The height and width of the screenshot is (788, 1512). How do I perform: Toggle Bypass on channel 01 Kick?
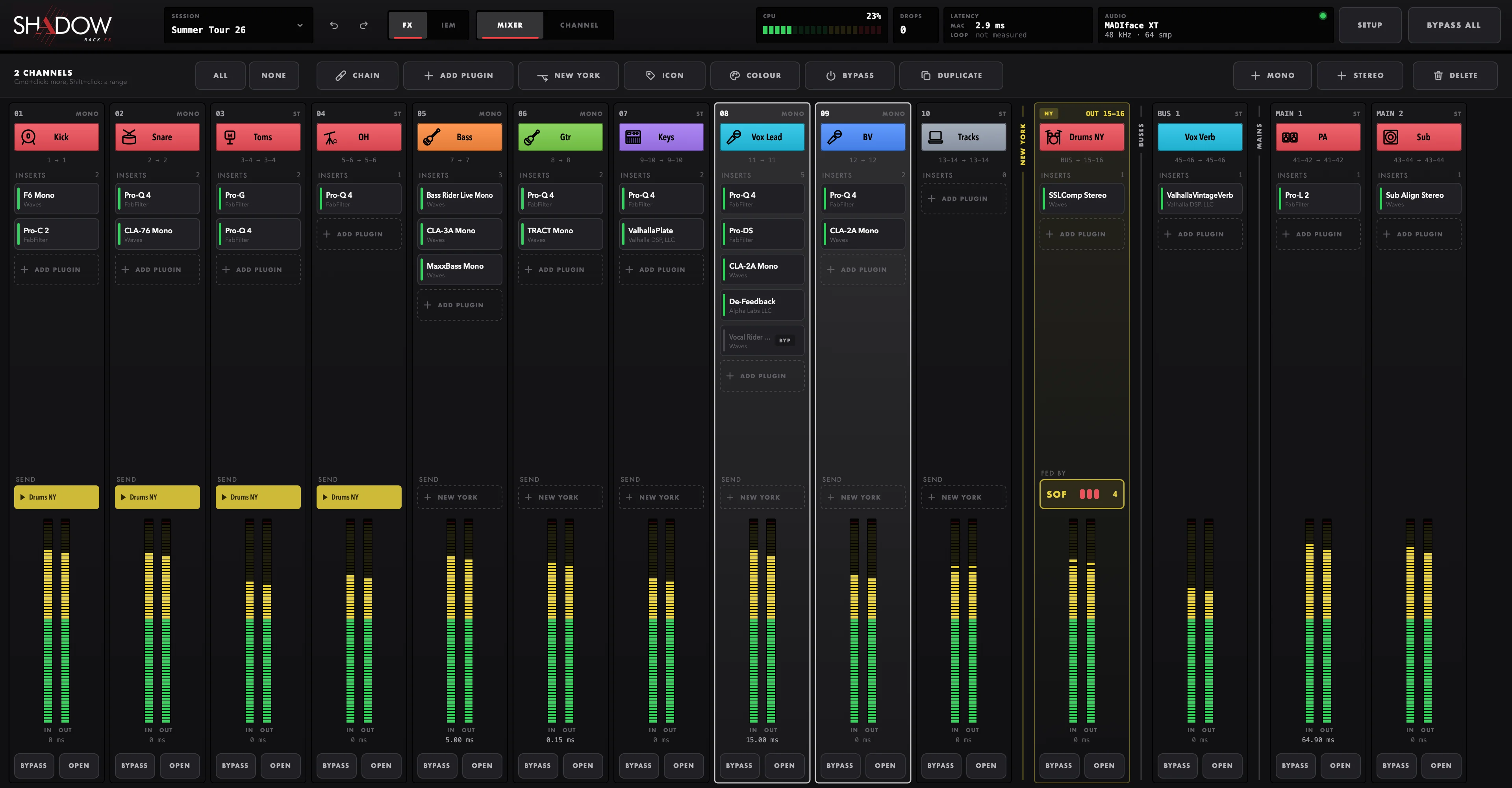coord(33,765)
